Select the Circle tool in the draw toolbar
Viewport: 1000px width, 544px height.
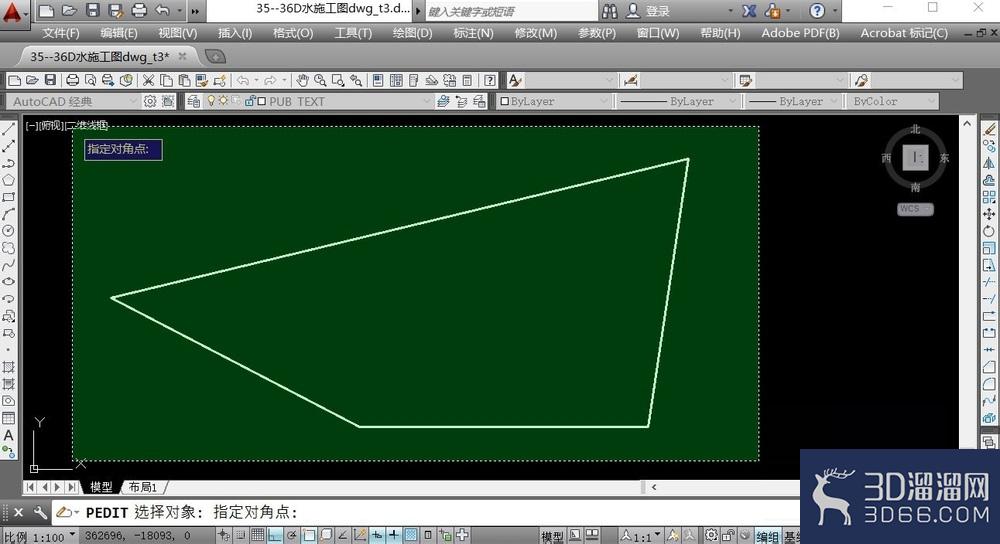[x=8, y=231]
